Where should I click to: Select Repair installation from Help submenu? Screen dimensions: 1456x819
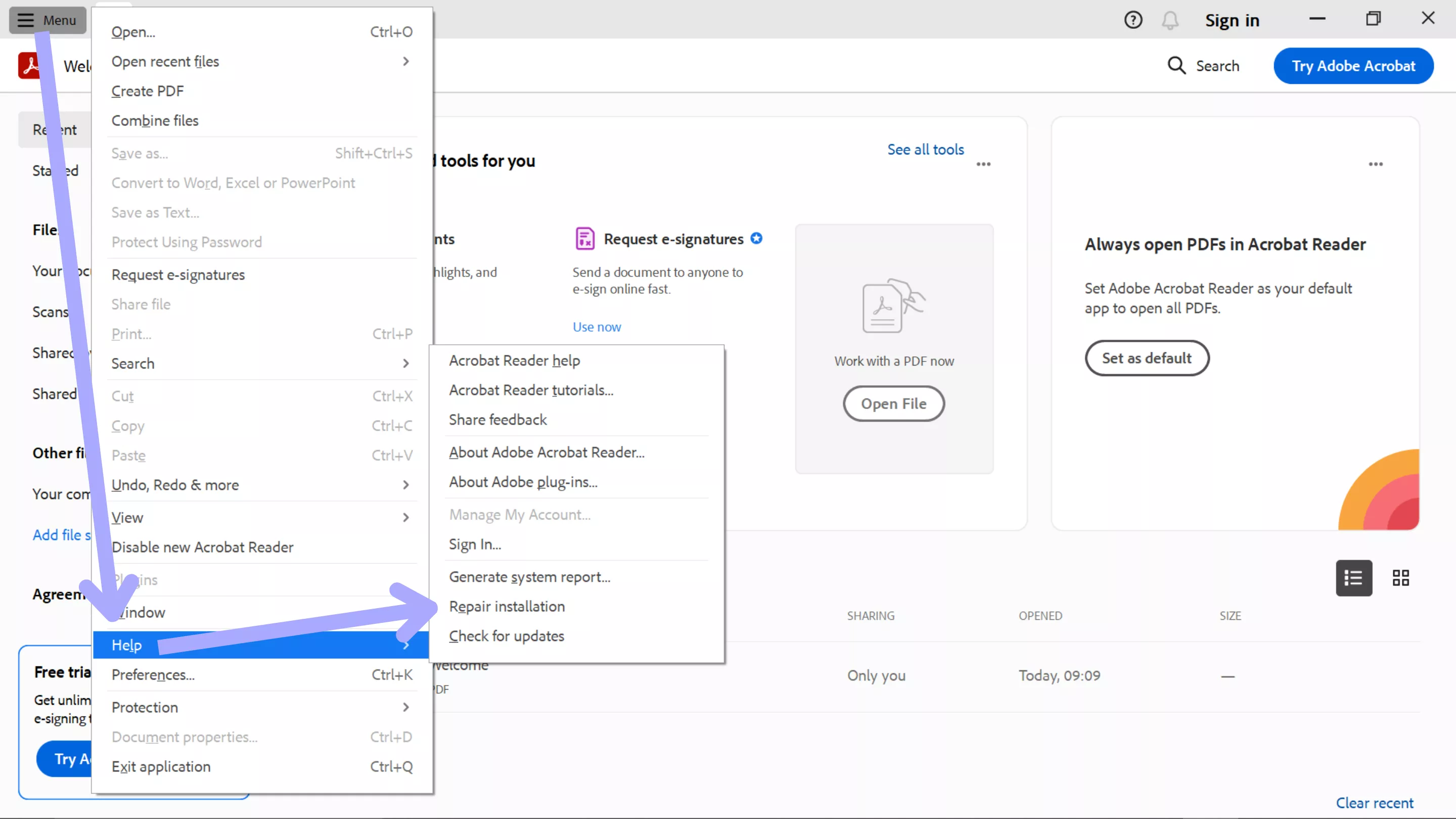[x=507, y=606]
